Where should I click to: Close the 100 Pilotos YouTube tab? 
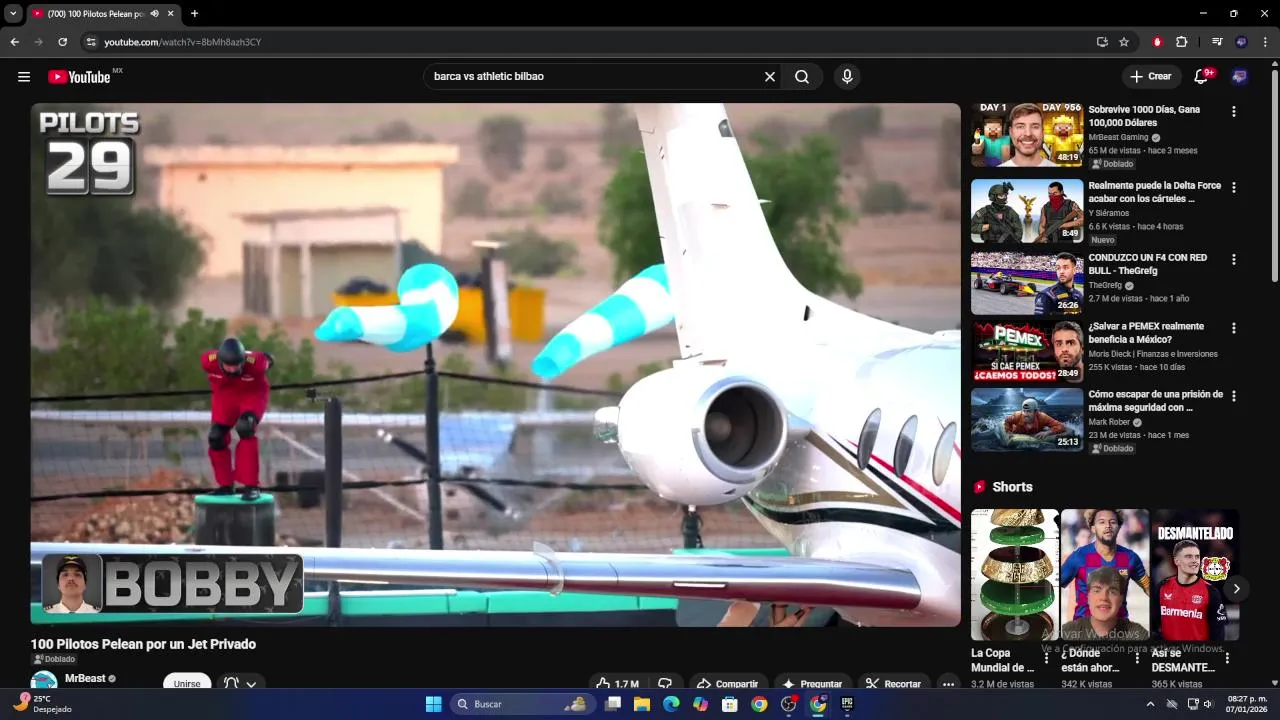pos(171,14)
